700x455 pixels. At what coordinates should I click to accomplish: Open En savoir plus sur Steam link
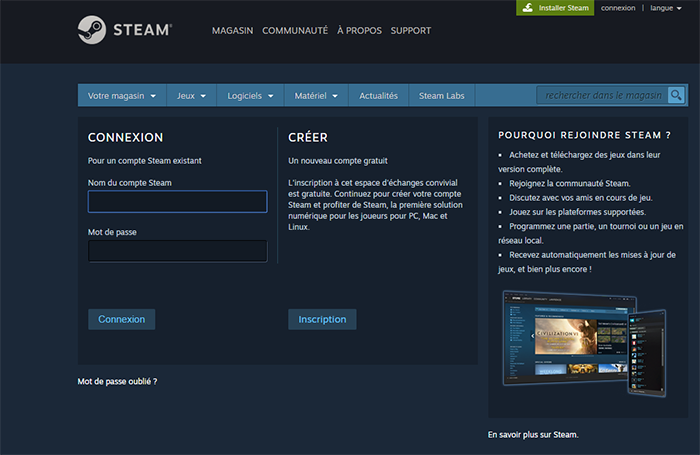coord(533,434)
